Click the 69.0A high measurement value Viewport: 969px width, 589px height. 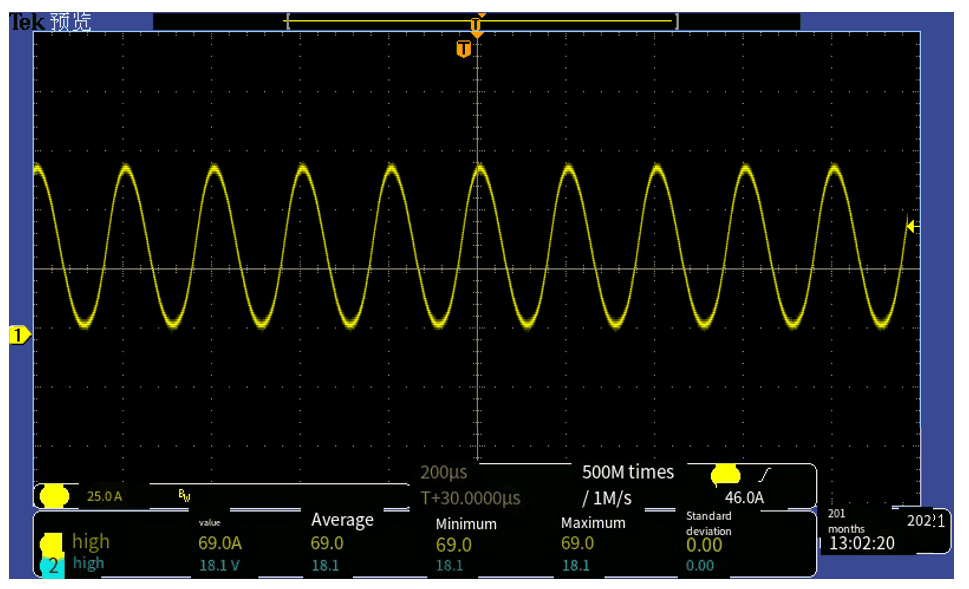[x=220, y=543]
